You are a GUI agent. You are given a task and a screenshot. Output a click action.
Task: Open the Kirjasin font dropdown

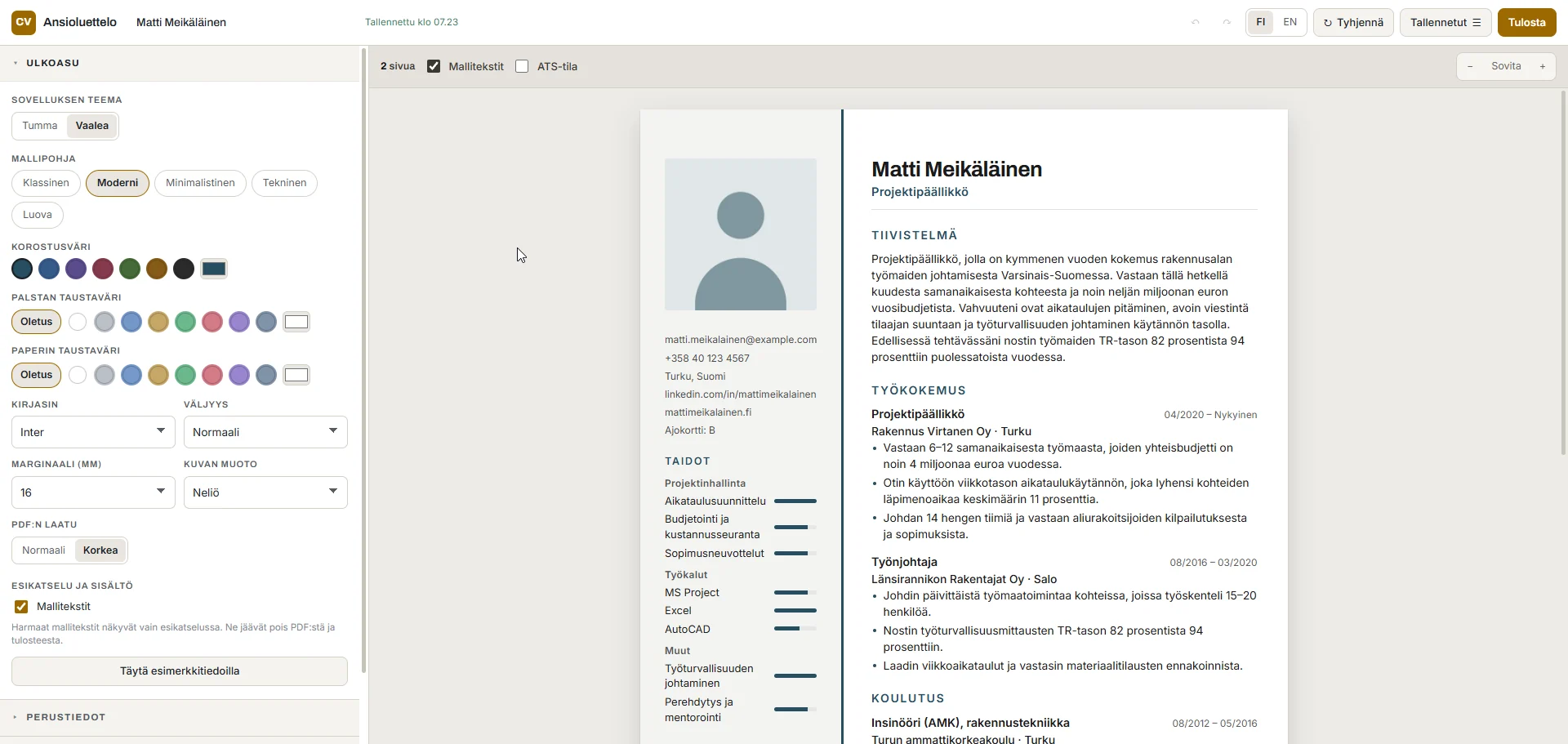93,432
